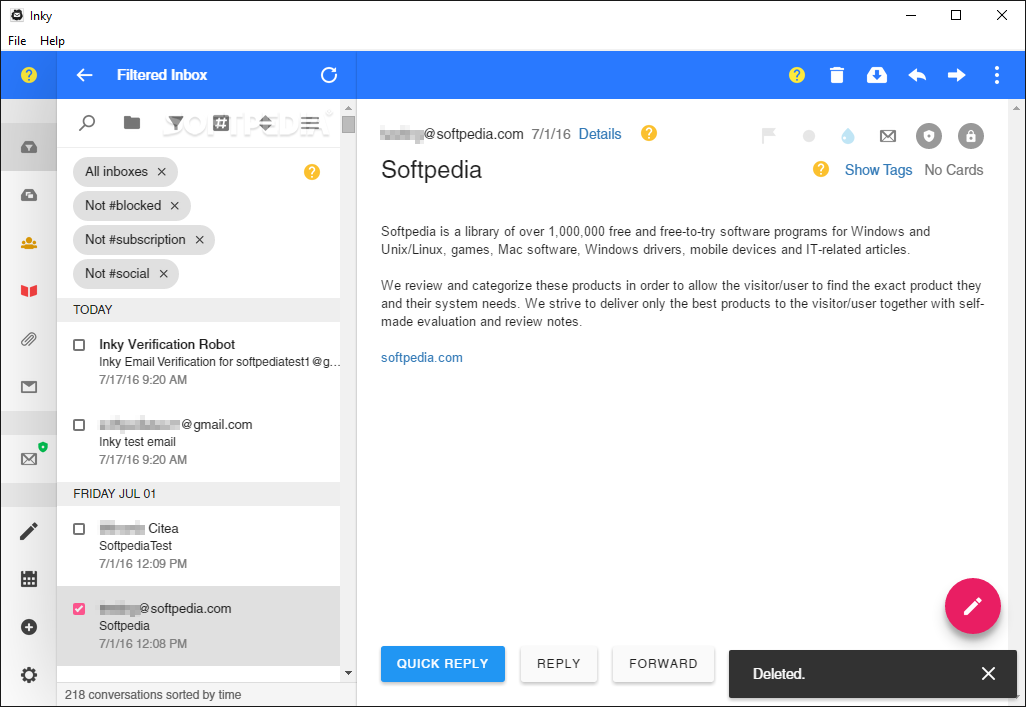
Task: Click the hashtag tags icon
Action: [x=221, y=122]
